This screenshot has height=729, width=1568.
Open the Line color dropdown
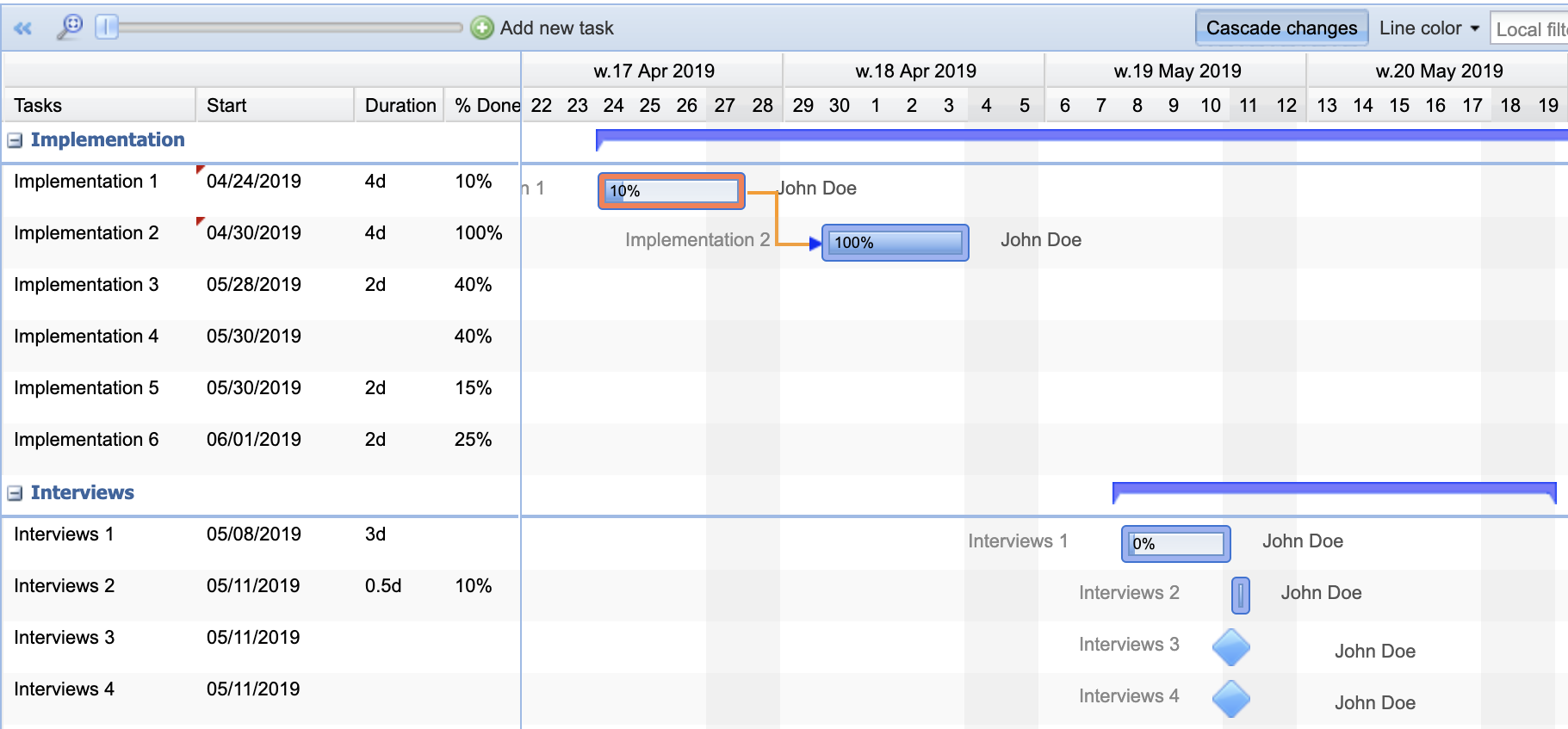point(1429,28)
